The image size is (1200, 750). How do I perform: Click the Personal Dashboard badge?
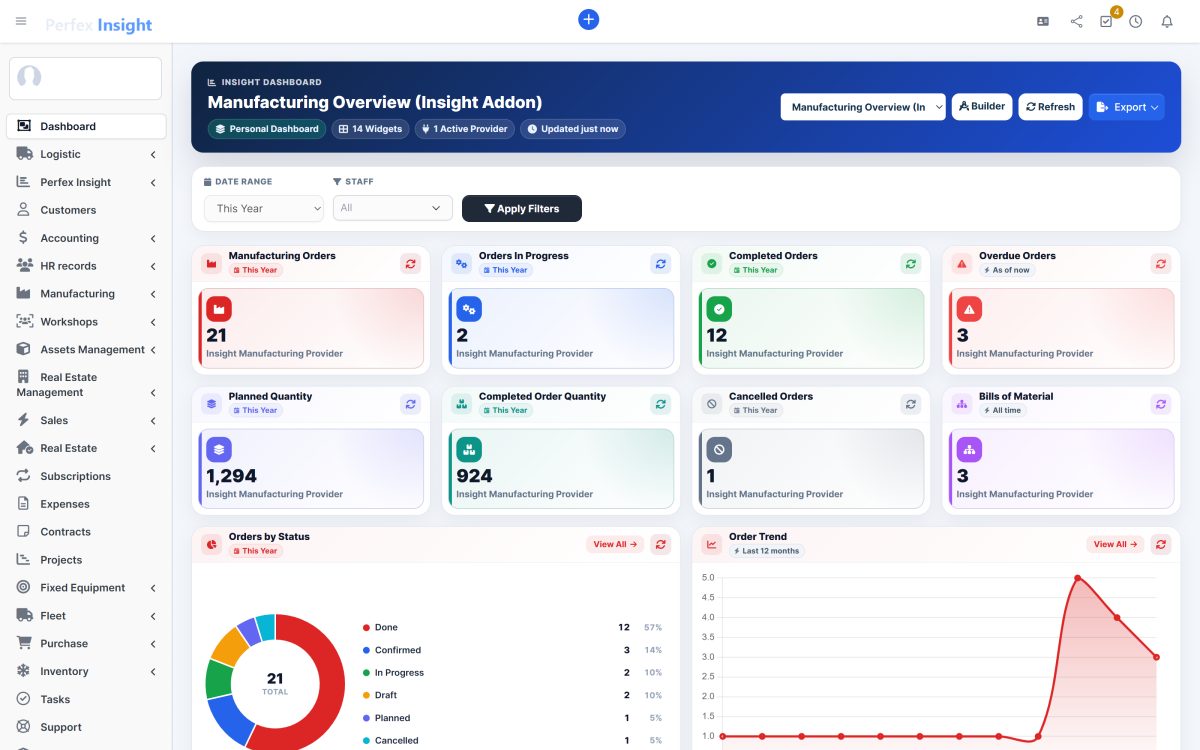coord(267,129)
